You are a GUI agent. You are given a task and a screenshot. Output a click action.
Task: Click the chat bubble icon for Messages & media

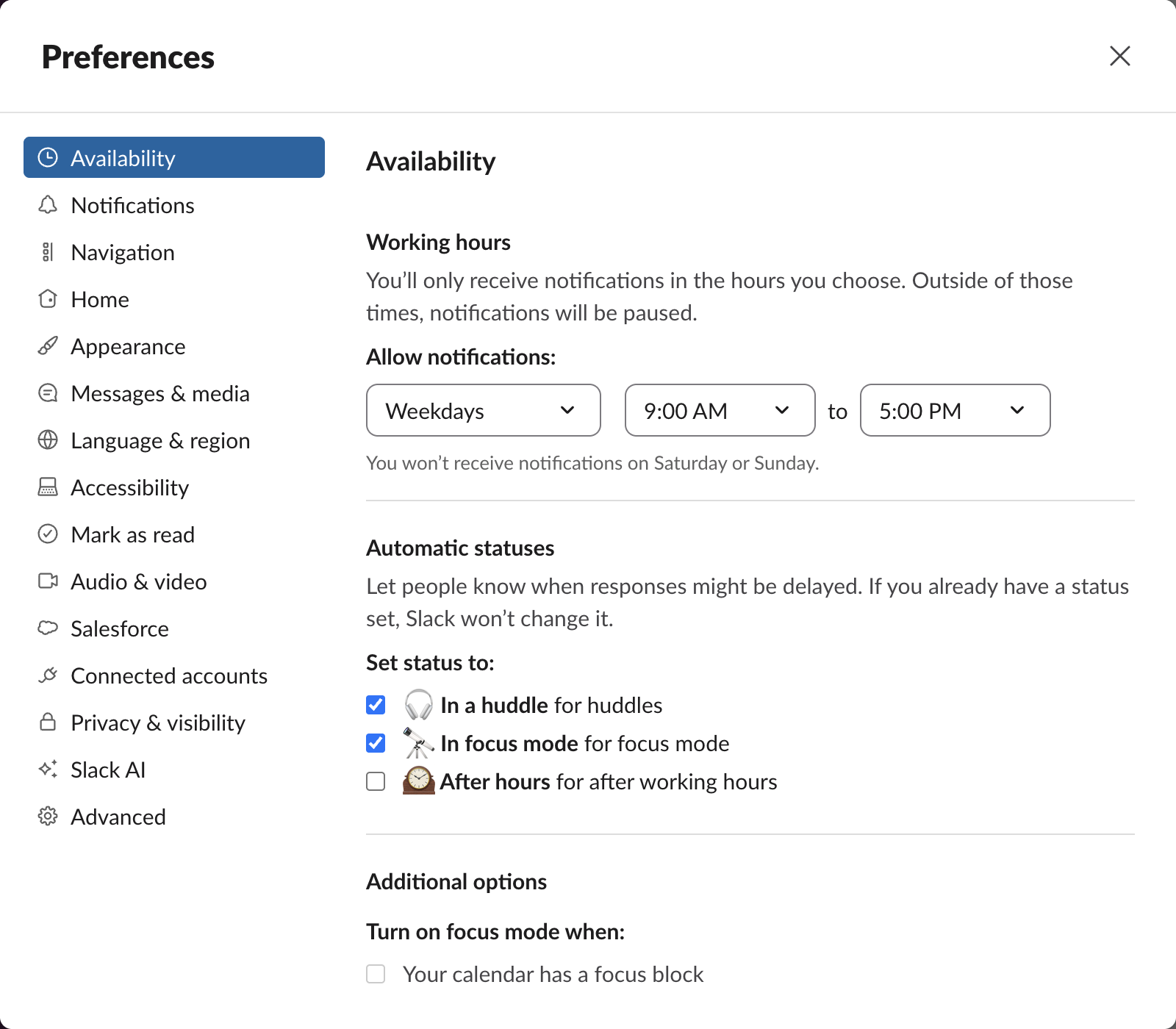(48, 392)
